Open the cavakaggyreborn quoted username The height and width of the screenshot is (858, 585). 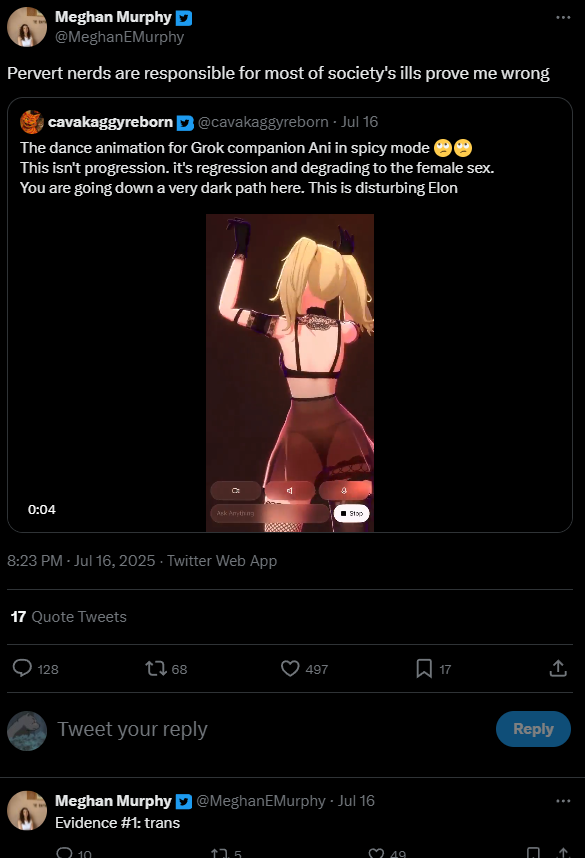point(111,121)
